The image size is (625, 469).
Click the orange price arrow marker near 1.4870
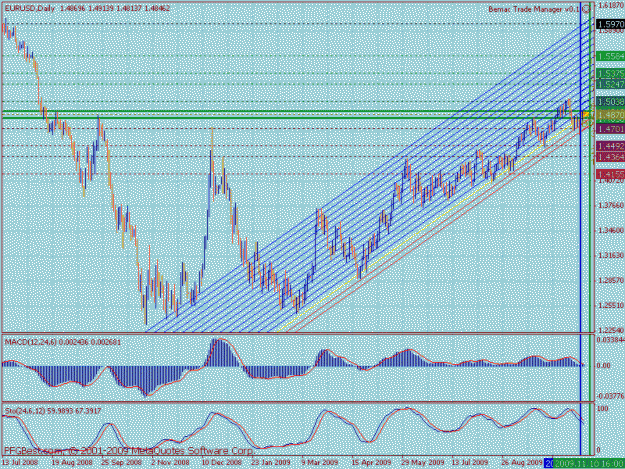click(x=586, y=114)
